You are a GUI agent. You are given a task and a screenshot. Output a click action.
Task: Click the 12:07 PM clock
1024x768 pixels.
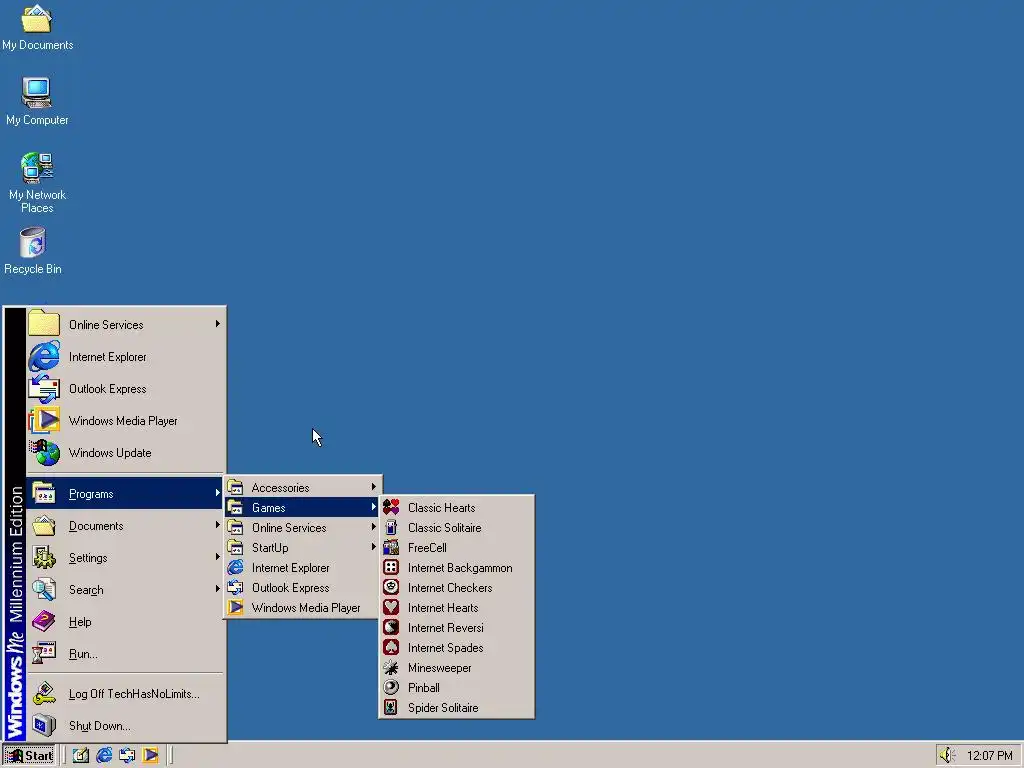pyautogui.click(x=989, y=756)
